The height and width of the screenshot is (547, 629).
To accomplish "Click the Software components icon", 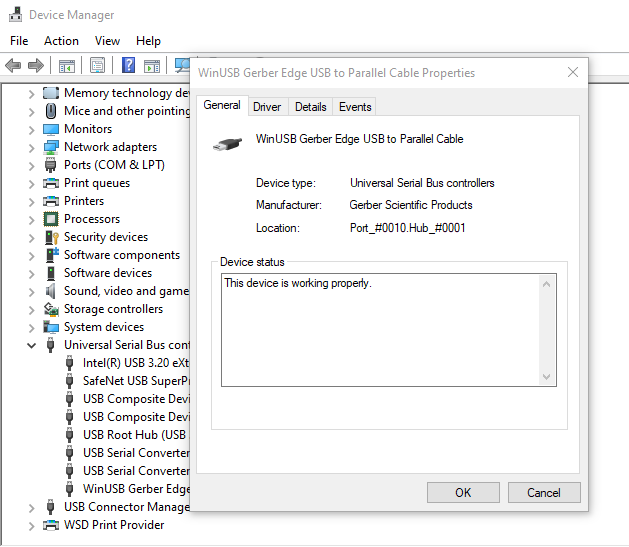I will (x=52, y=255).
